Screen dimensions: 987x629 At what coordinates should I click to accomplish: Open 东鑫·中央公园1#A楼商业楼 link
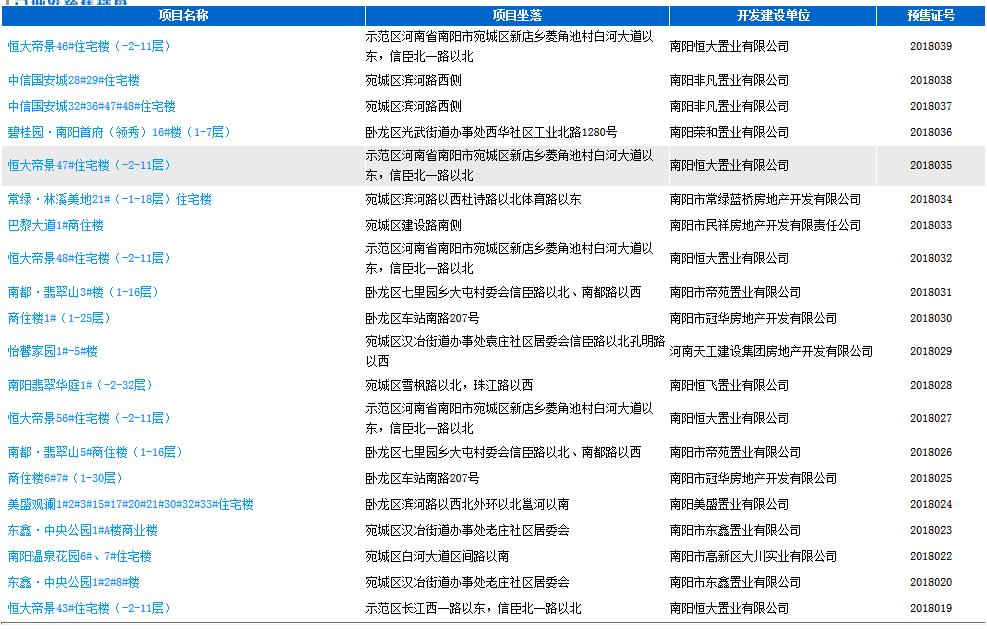82,530
